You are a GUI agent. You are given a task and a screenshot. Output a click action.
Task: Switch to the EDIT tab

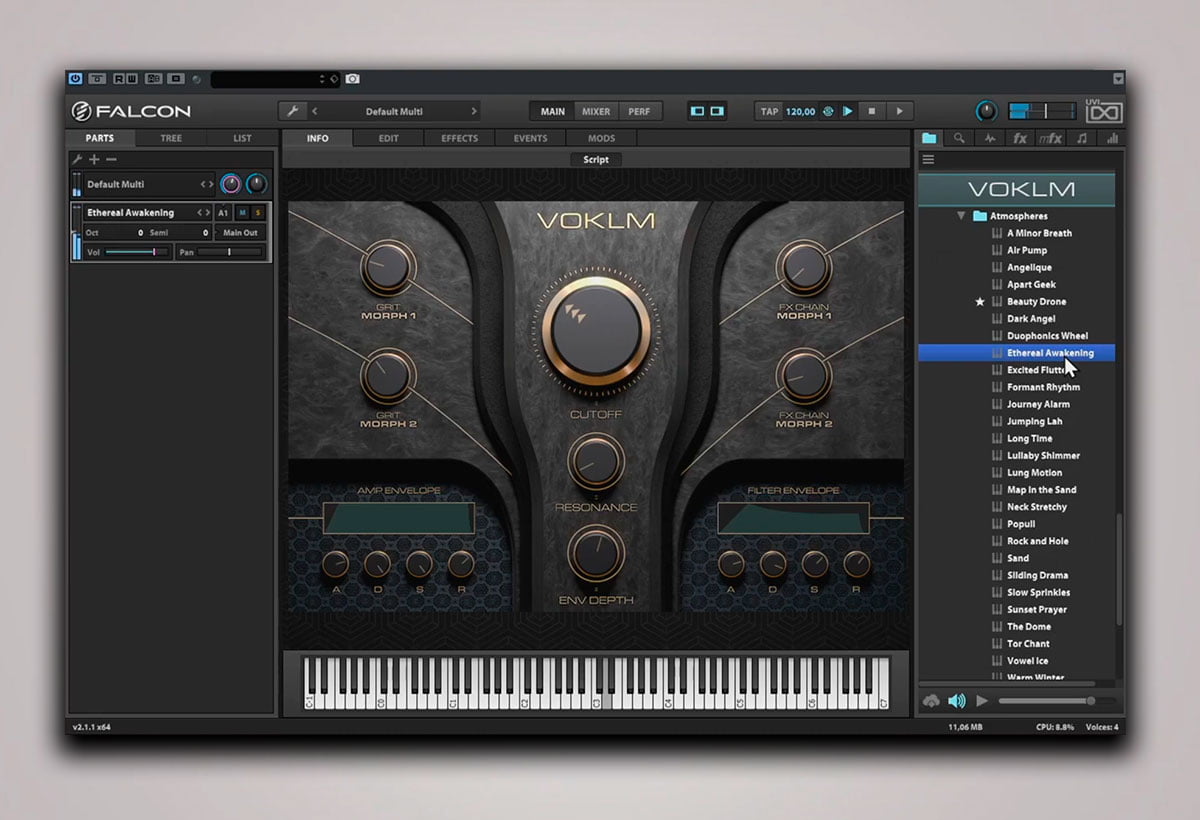coord(388,138)
